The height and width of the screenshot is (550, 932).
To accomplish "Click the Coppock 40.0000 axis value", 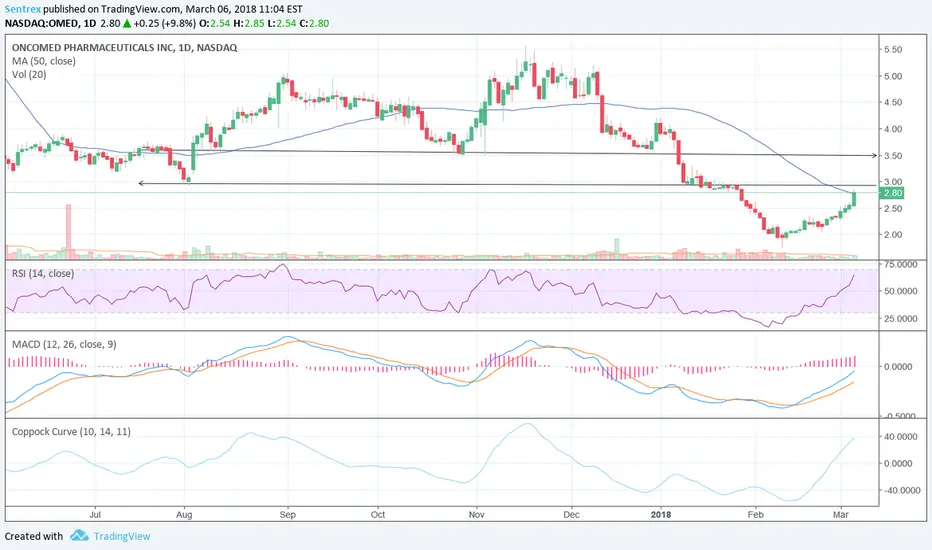I will (898, 436).
